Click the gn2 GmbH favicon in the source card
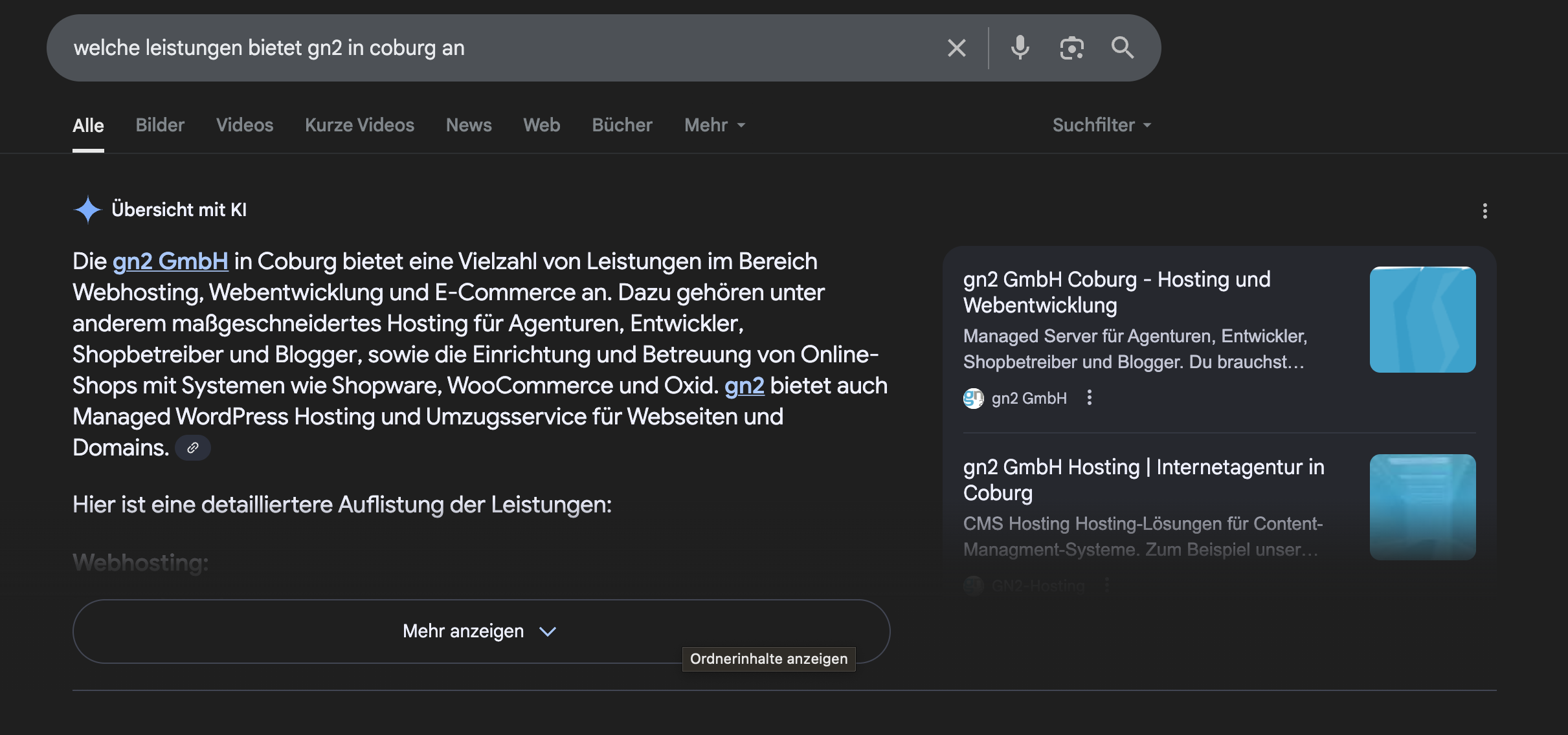Image resolution: width=1568 pixels, height=735 pixels. point(974,398)
